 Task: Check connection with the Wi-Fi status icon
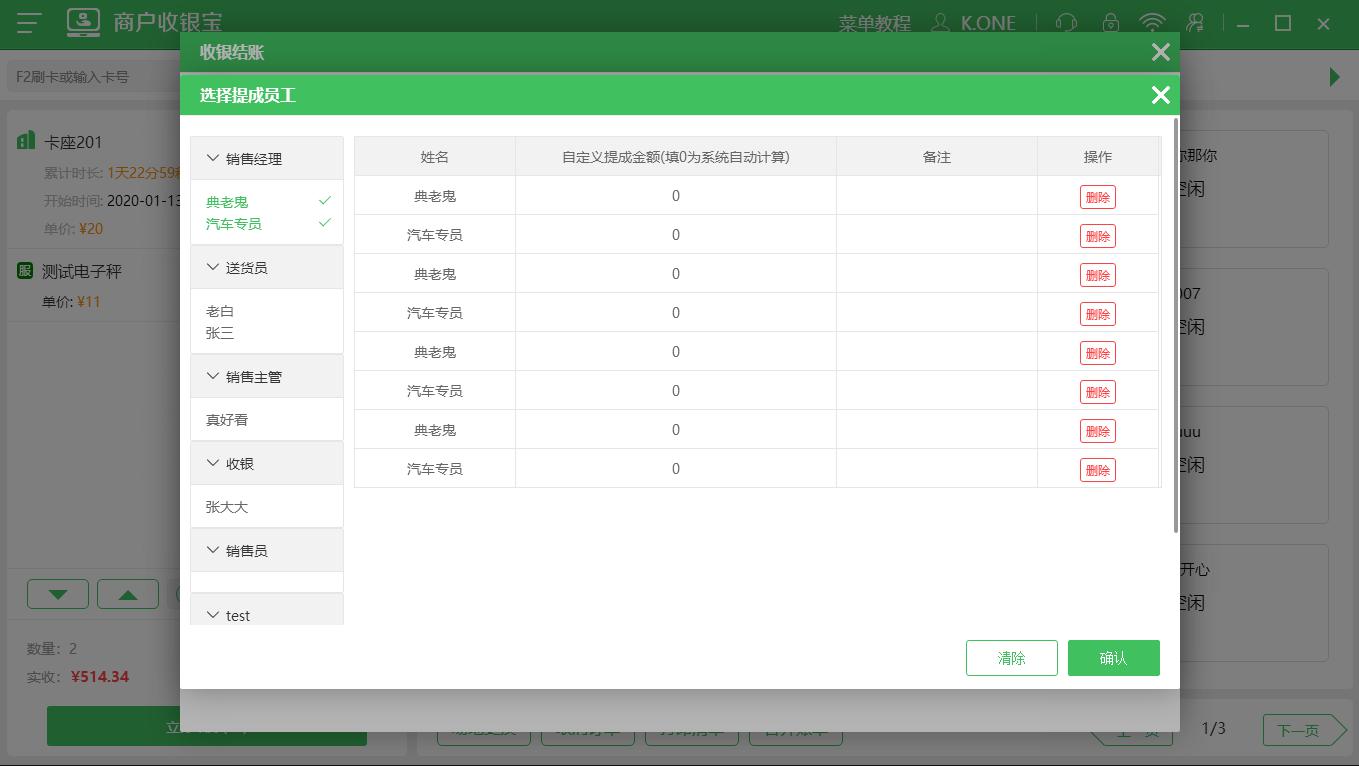[x=1152, y=22]
